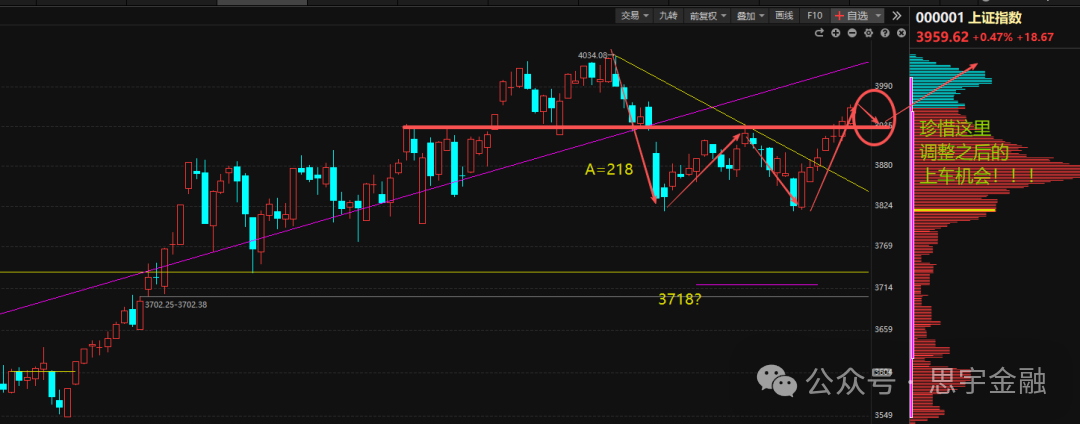The height and width of the screenshot is (424, 1080).
Task: Expand the 叠加 overlay dropdown
Action: pyautogui.click(x=751, y=16)
